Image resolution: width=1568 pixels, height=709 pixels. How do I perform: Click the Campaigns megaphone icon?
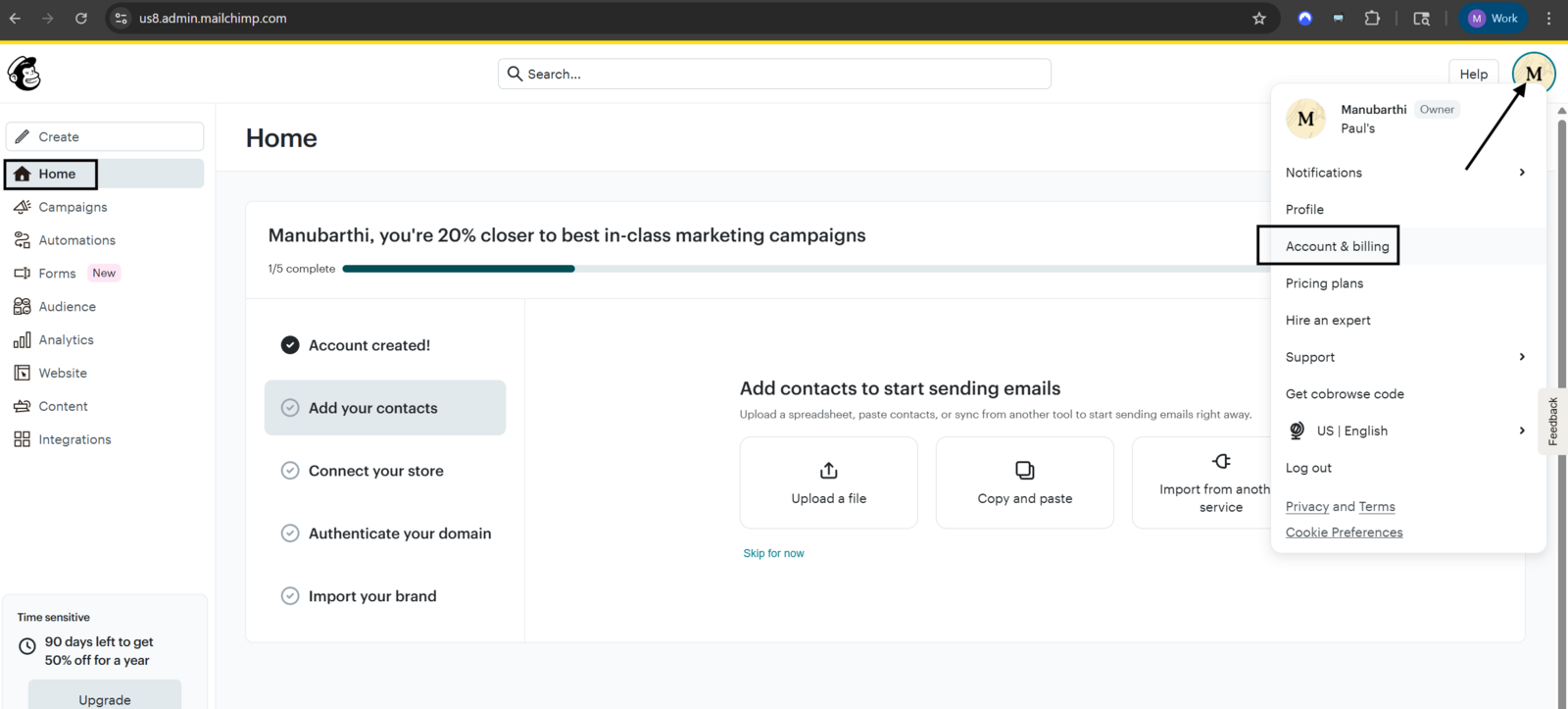(x=23, y=207)
